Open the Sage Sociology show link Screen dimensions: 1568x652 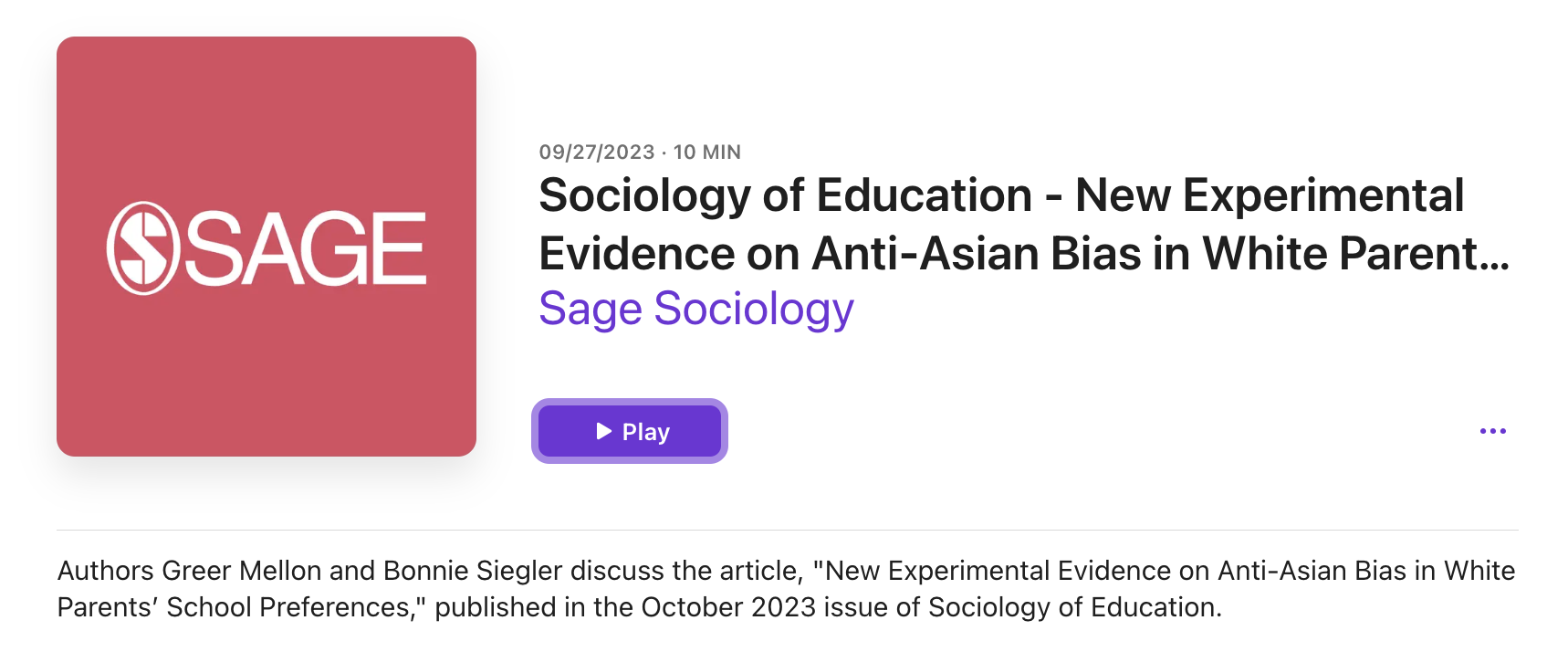point(695,309)
